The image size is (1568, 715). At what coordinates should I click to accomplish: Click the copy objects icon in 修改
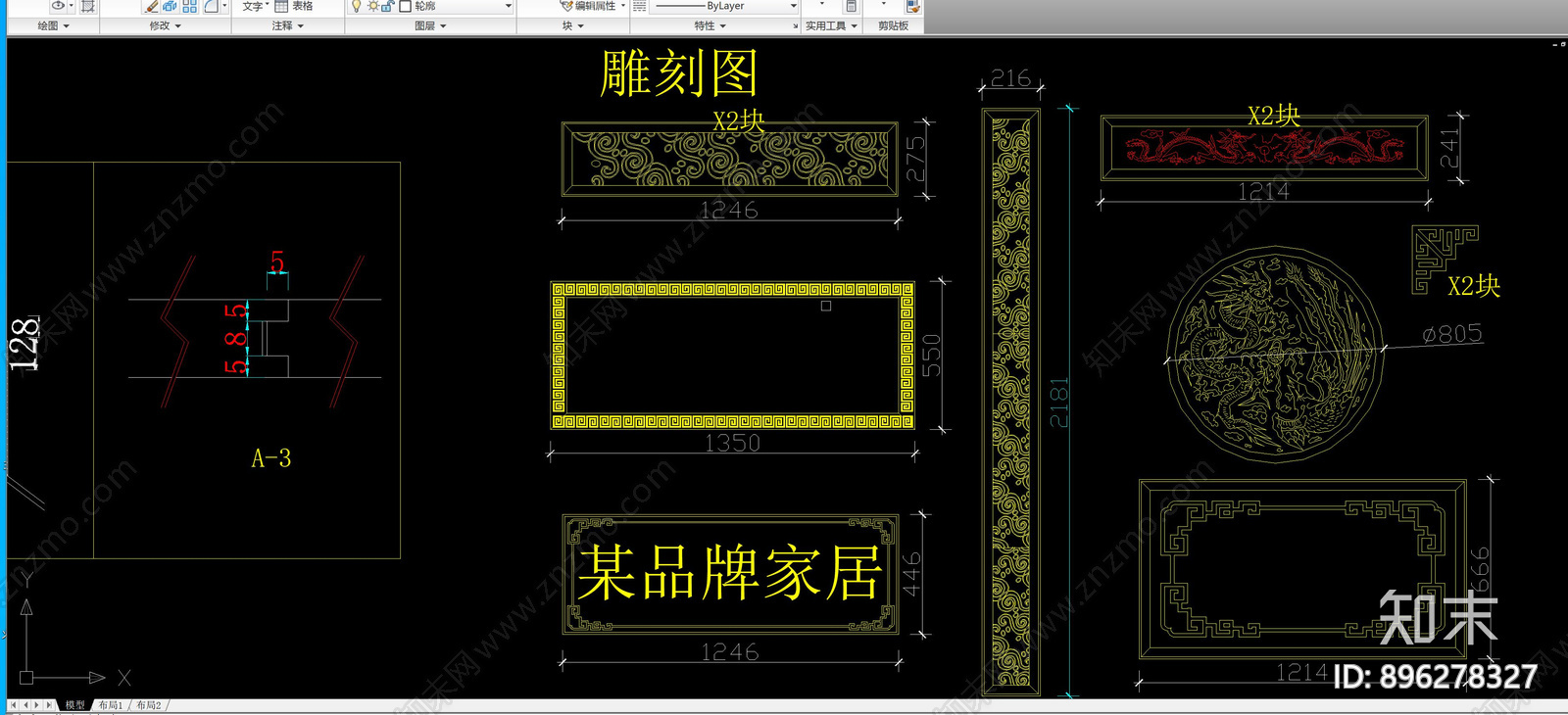point(171,6)
